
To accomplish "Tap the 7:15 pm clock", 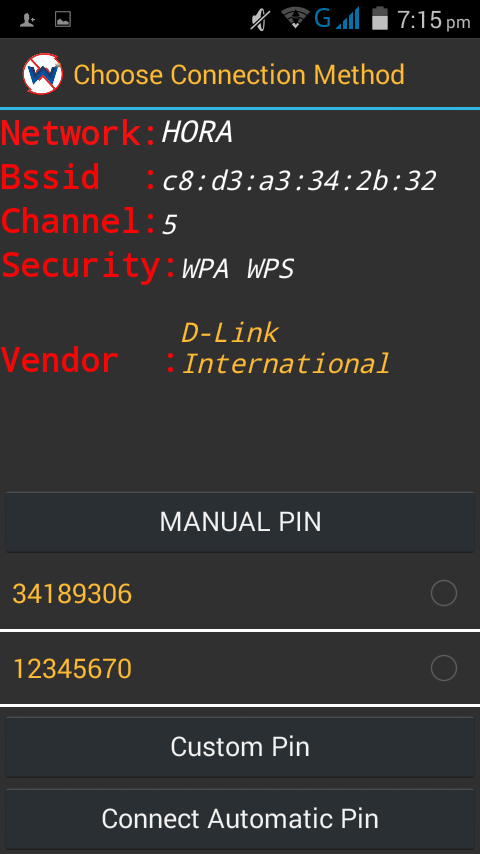I will pos(433,20).
